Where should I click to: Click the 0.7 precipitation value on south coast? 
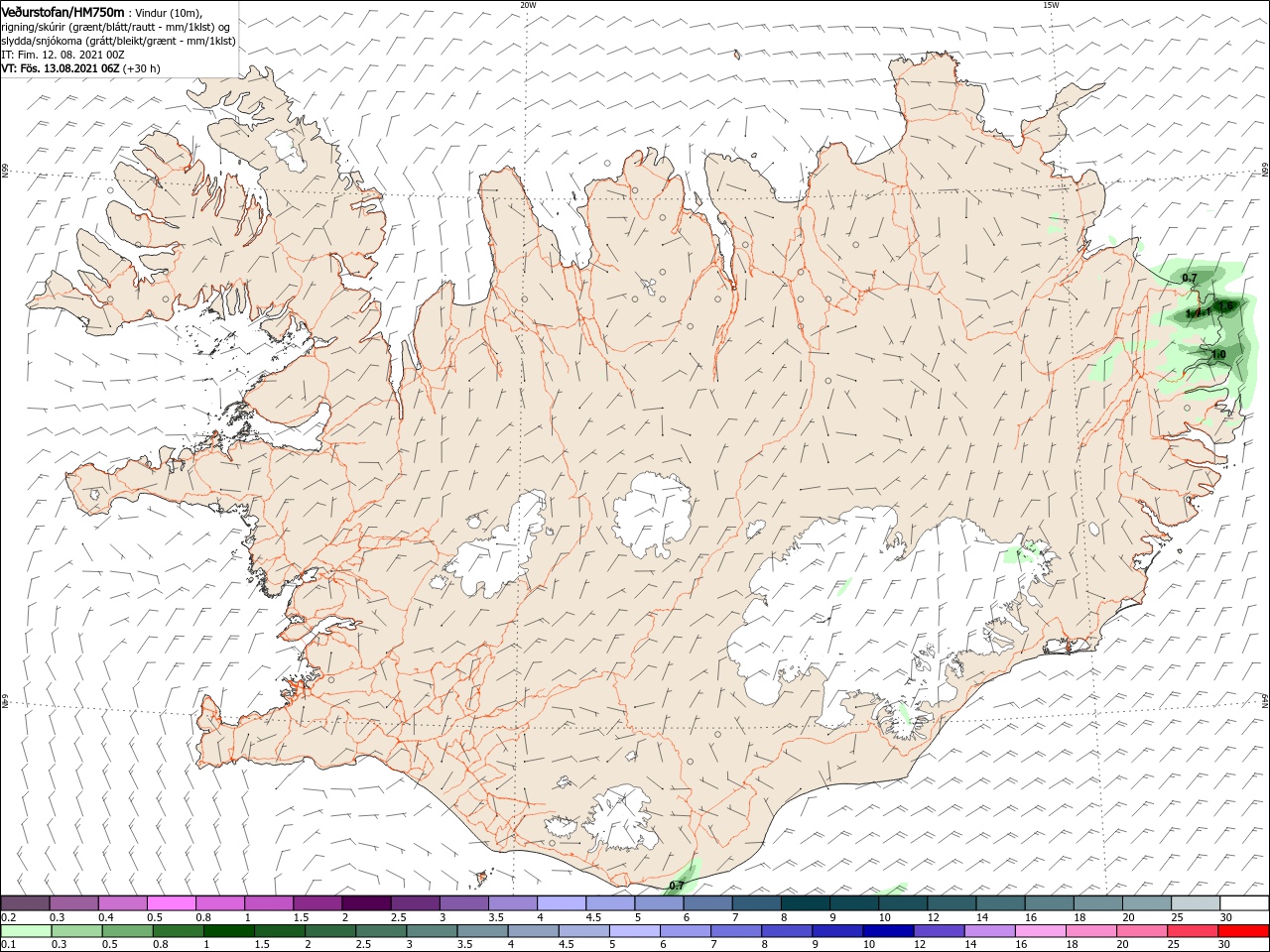[x=678, y=885]
